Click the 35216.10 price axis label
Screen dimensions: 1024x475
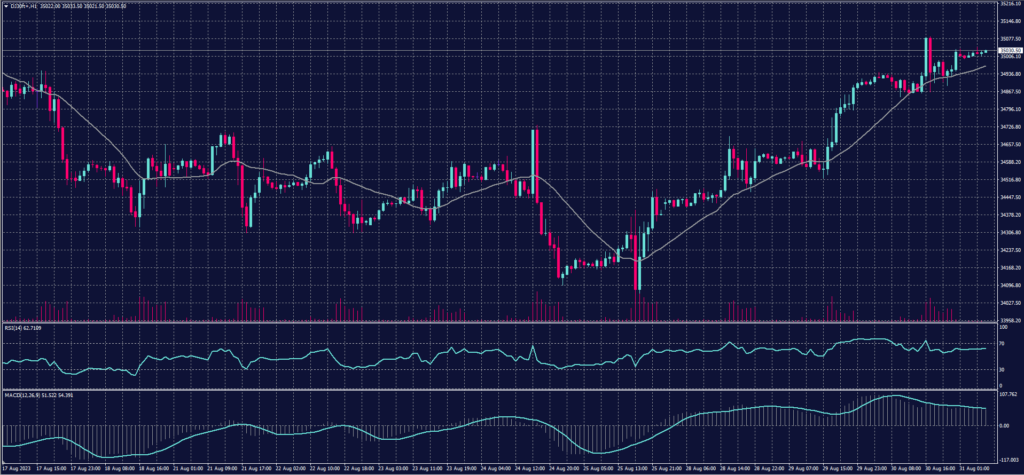coord(1009,5)
